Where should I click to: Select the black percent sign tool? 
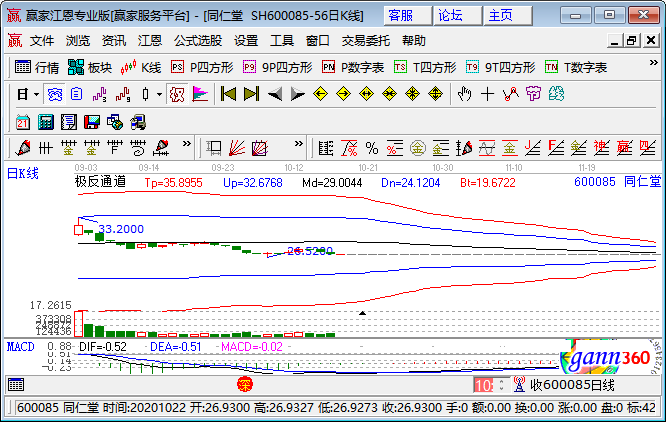click(x=372, y=148)
